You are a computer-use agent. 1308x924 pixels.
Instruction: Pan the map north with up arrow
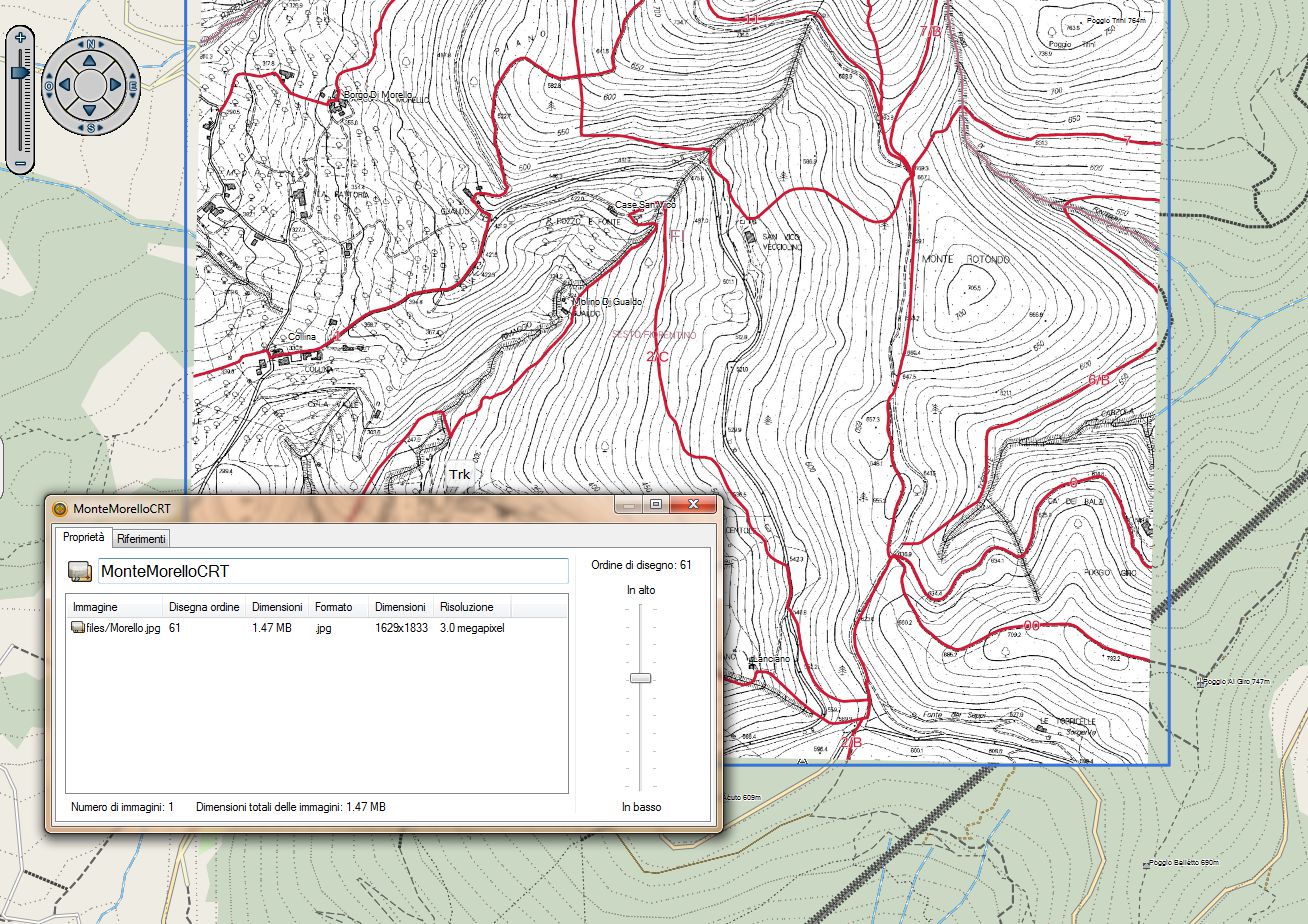90,61
